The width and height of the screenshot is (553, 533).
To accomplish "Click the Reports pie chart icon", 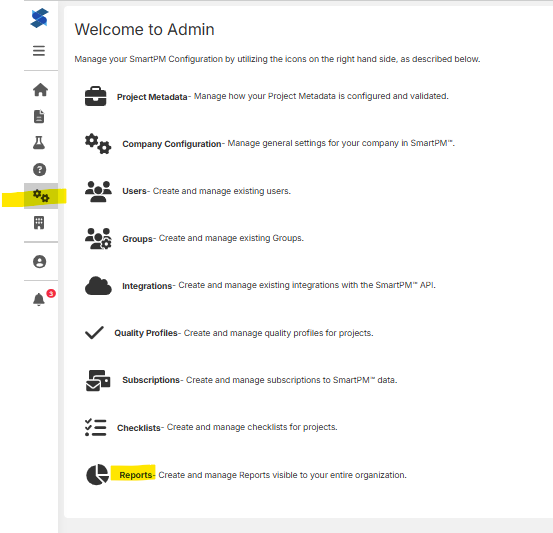I will (97, 474).
